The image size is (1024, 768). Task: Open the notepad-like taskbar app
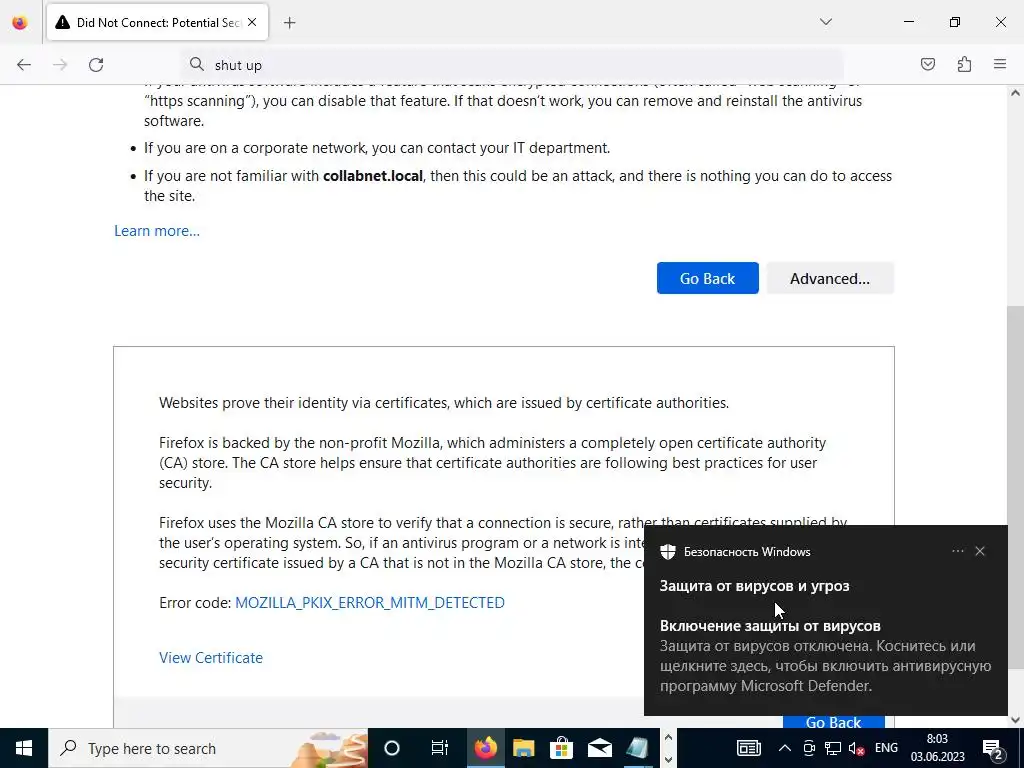coord(637,748)
